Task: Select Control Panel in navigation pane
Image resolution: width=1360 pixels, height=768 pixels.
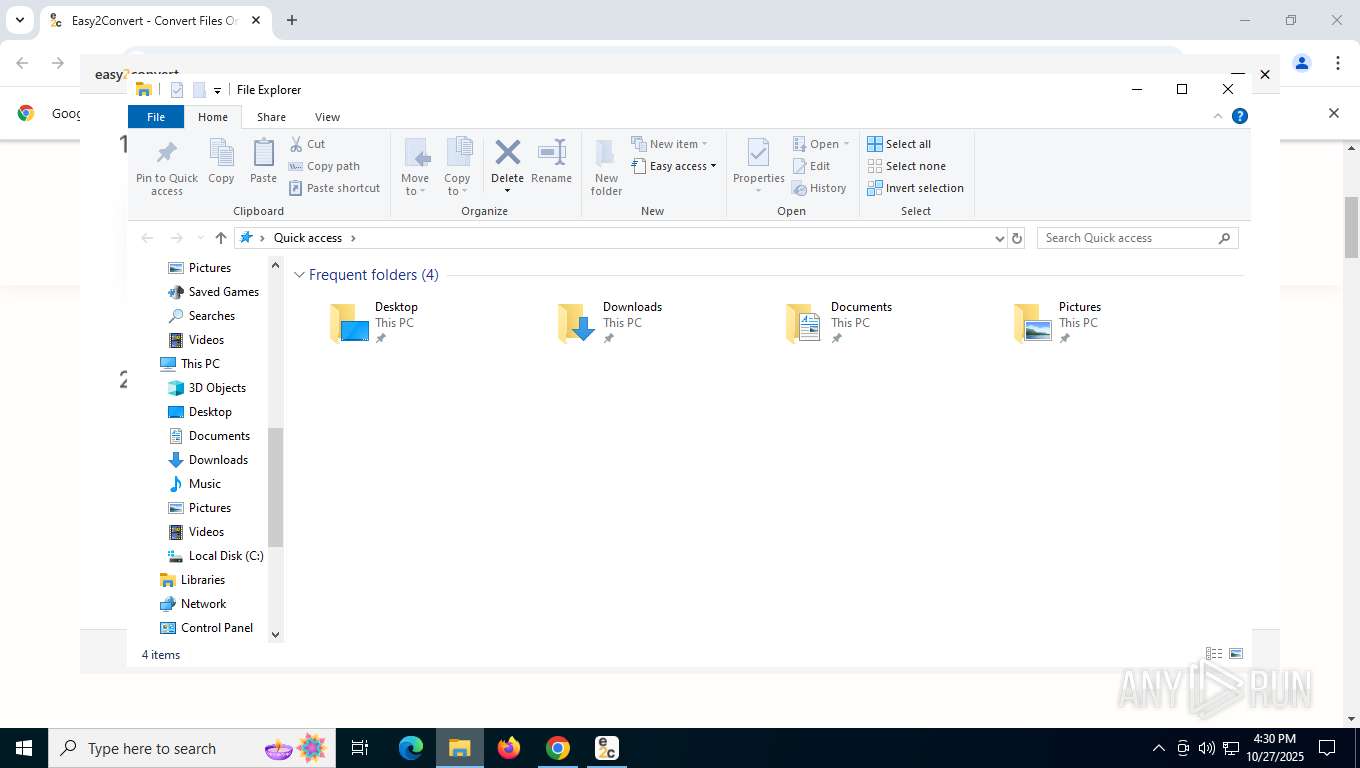Action: click(x=206, y=628)
